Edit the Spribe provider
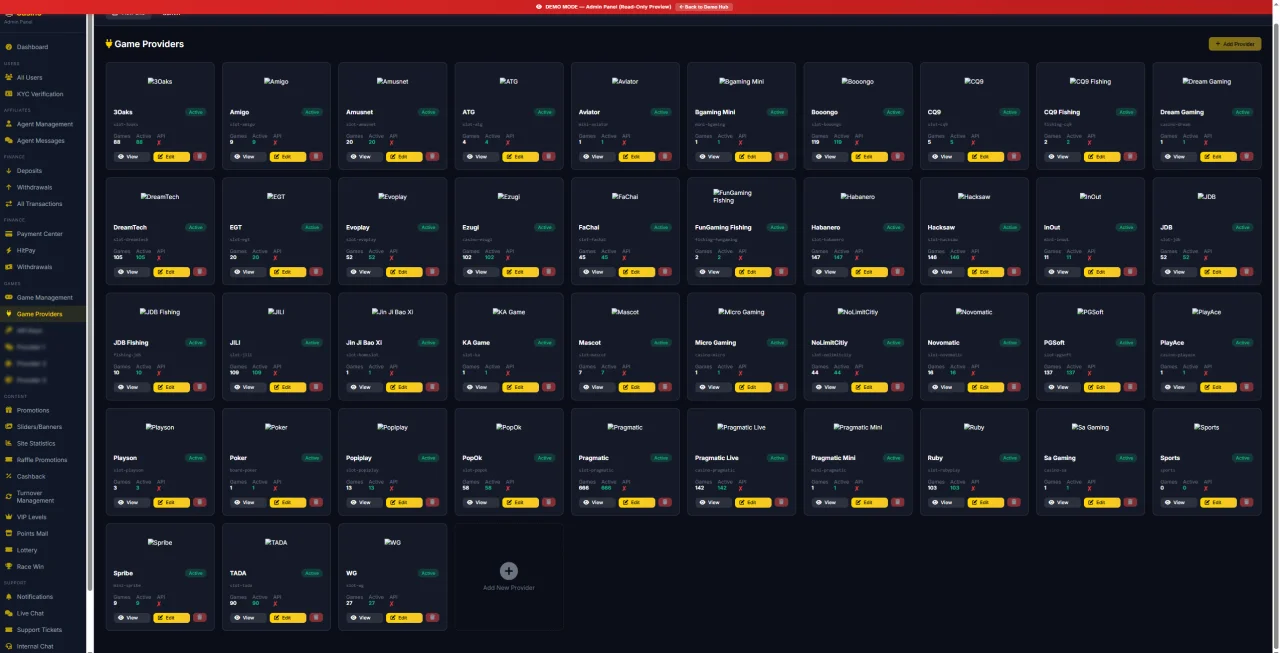This screenshot has height=653, width=1280. point(171,617)
